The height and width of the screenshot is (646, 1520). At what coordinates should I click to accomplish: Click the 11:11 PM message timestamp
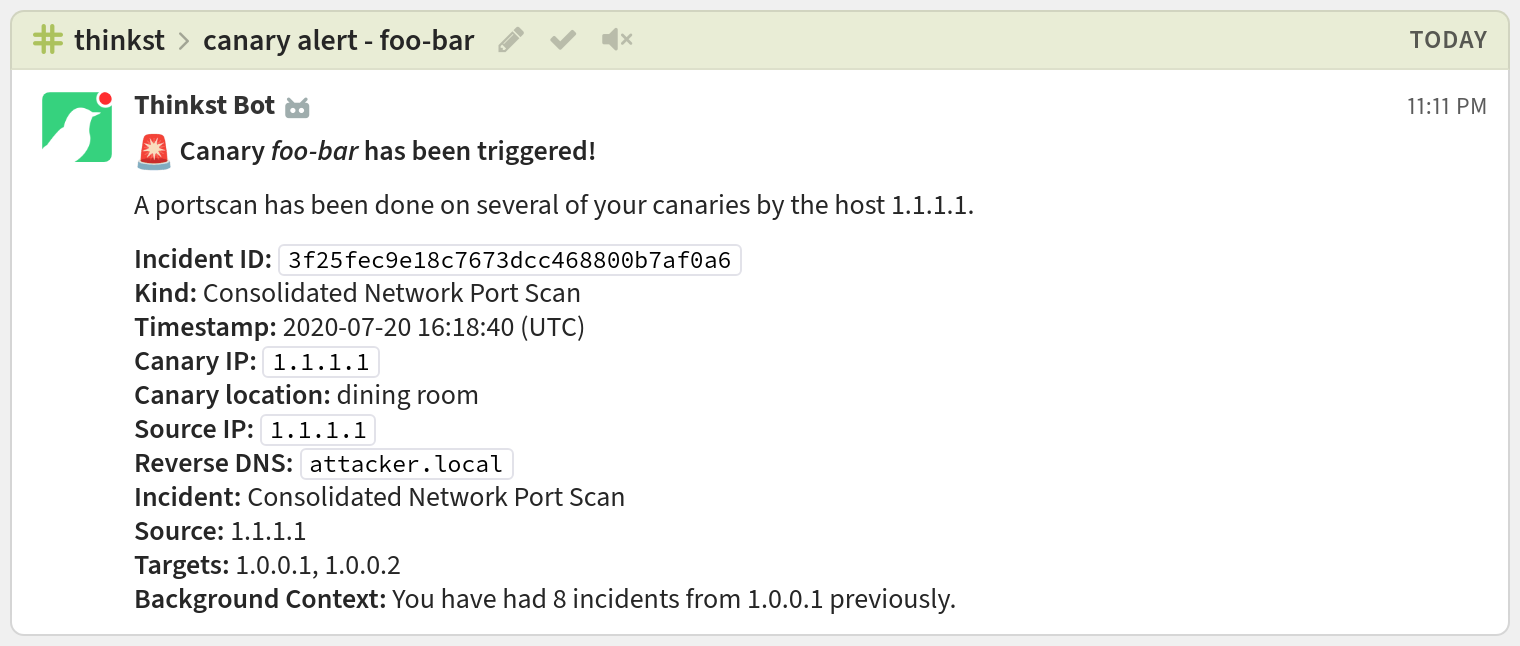click(x=1446, y=106)
